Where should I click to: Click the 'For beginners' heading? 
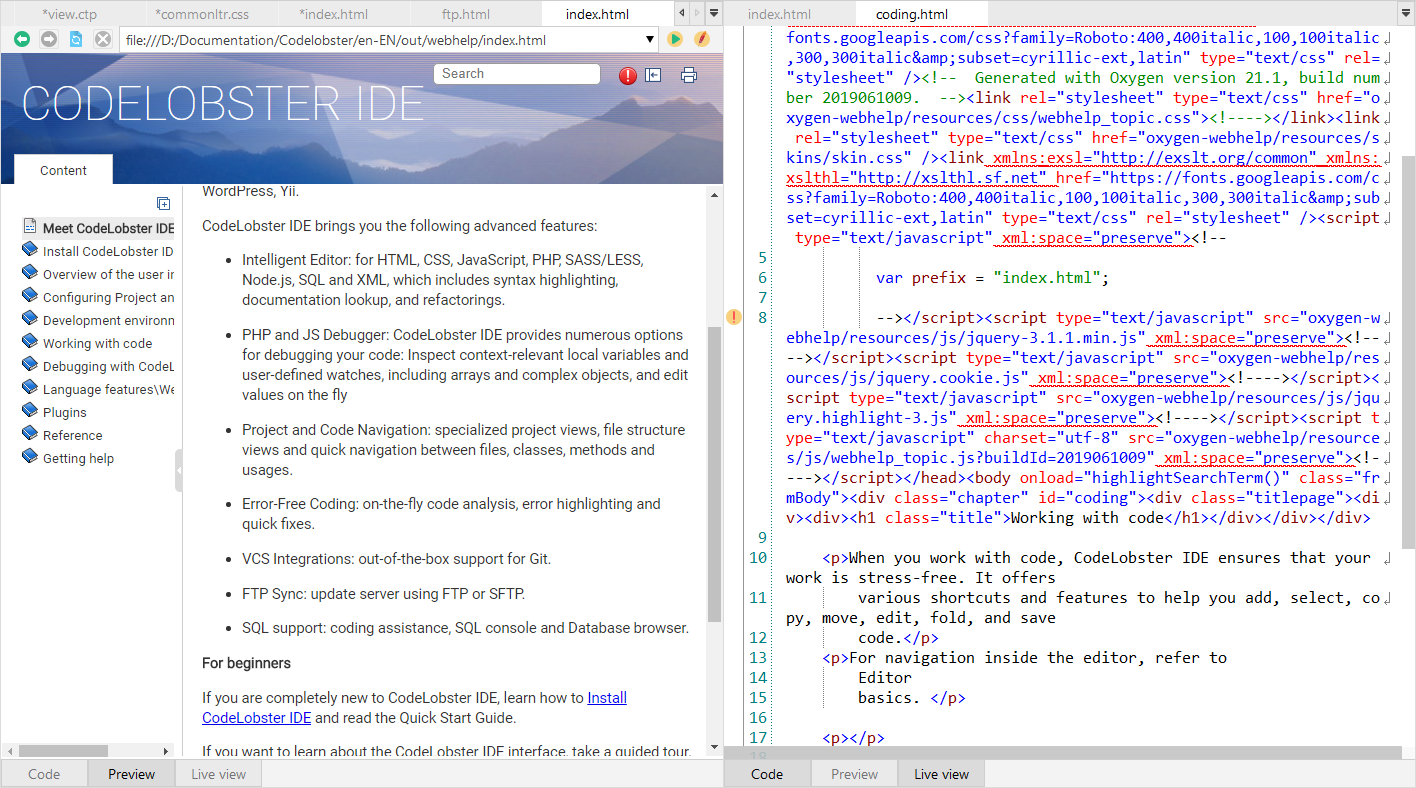pyautogui.click(x=246, y=663)
